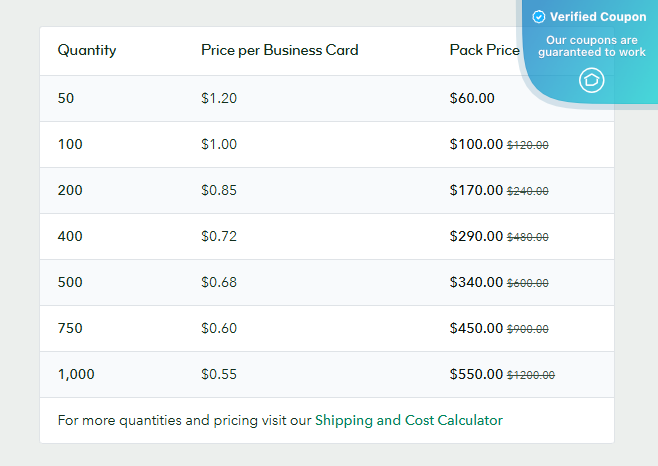Click the $0.85 per card price
Viewport: 658px width, 466px height.
[x=219, y=190]
